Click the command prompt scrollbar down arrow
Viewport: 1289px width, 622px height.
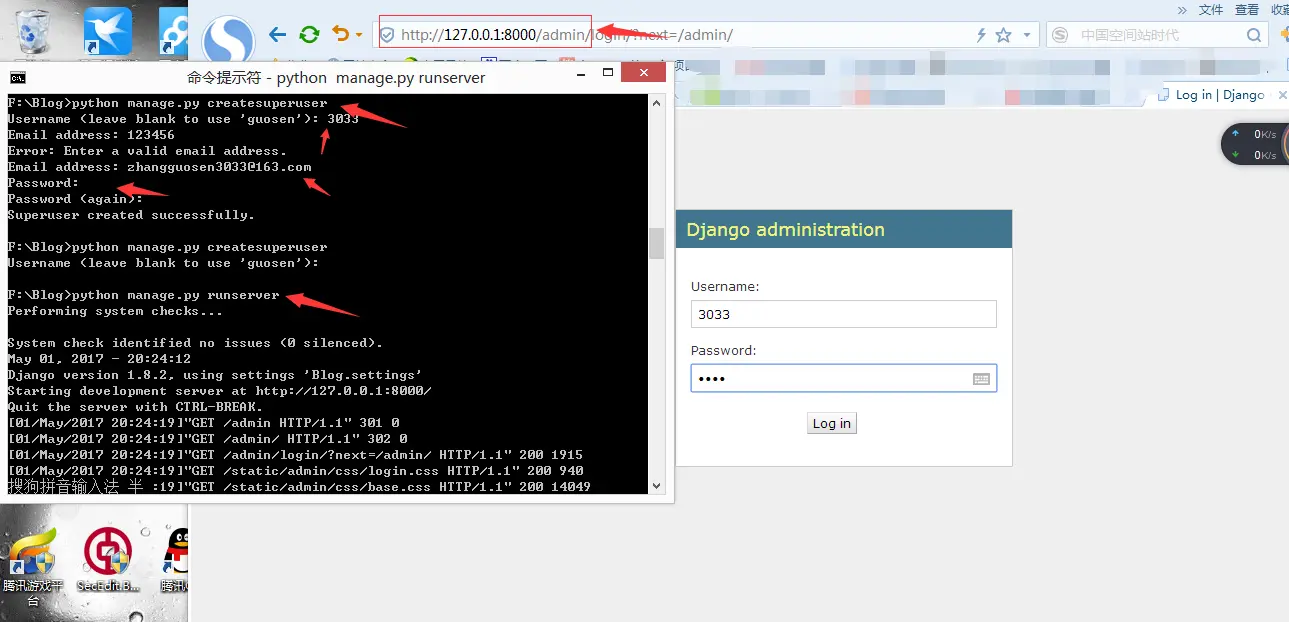(x=657, y=486)
